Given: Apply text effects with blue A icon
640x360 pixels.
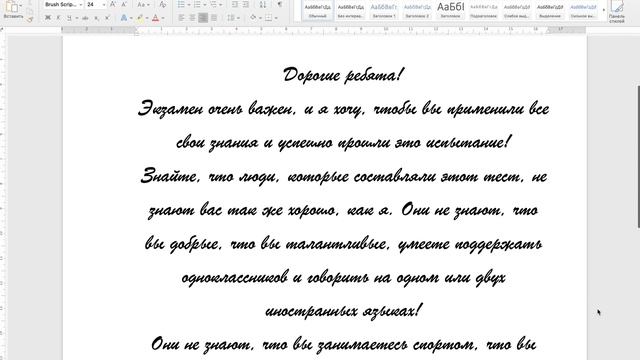Looking at the screenshot, I should tap(124, 18).
